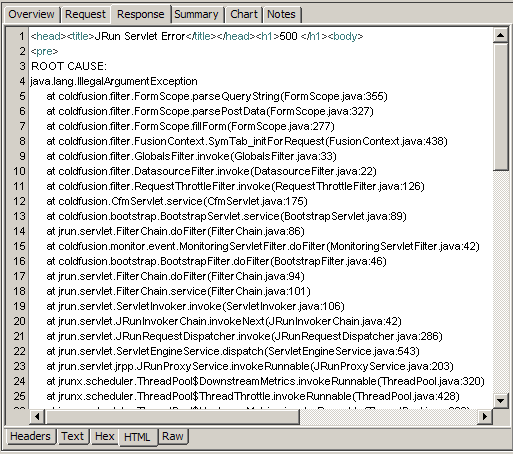Click the FilterChain.service stack line

coord(178,291)
